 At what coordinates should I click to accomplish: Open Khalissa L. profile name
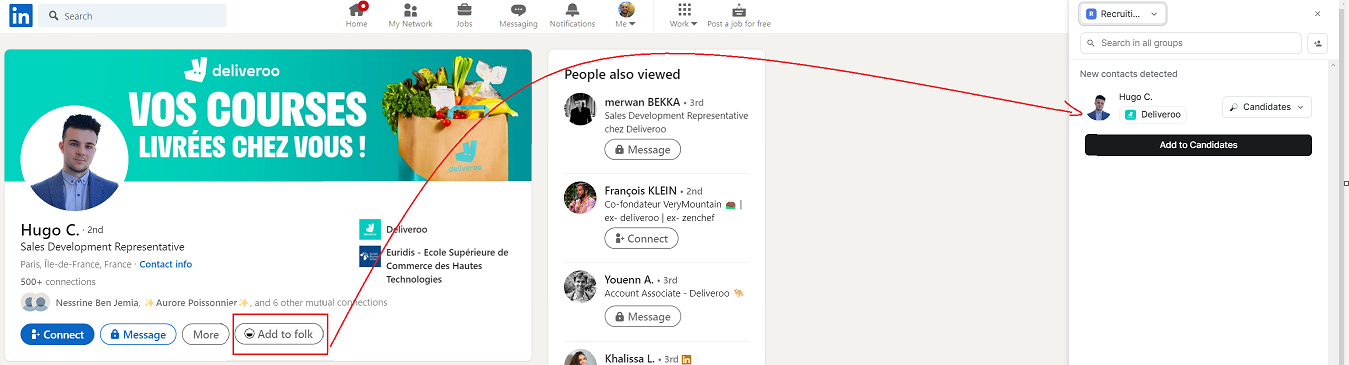[630, 358]
